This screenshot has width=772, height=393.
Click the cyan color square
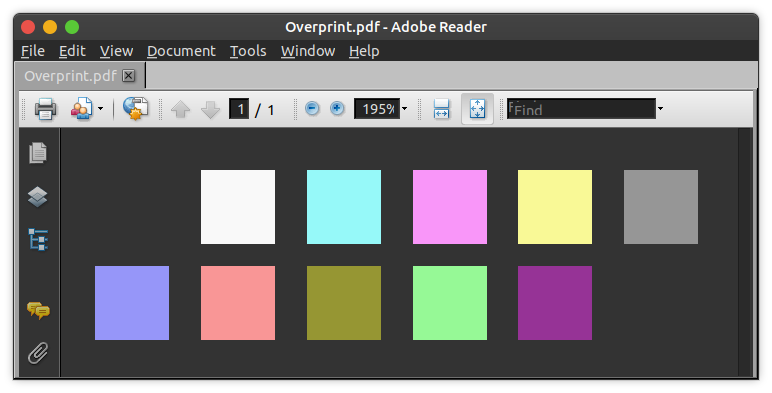(344, 207)
